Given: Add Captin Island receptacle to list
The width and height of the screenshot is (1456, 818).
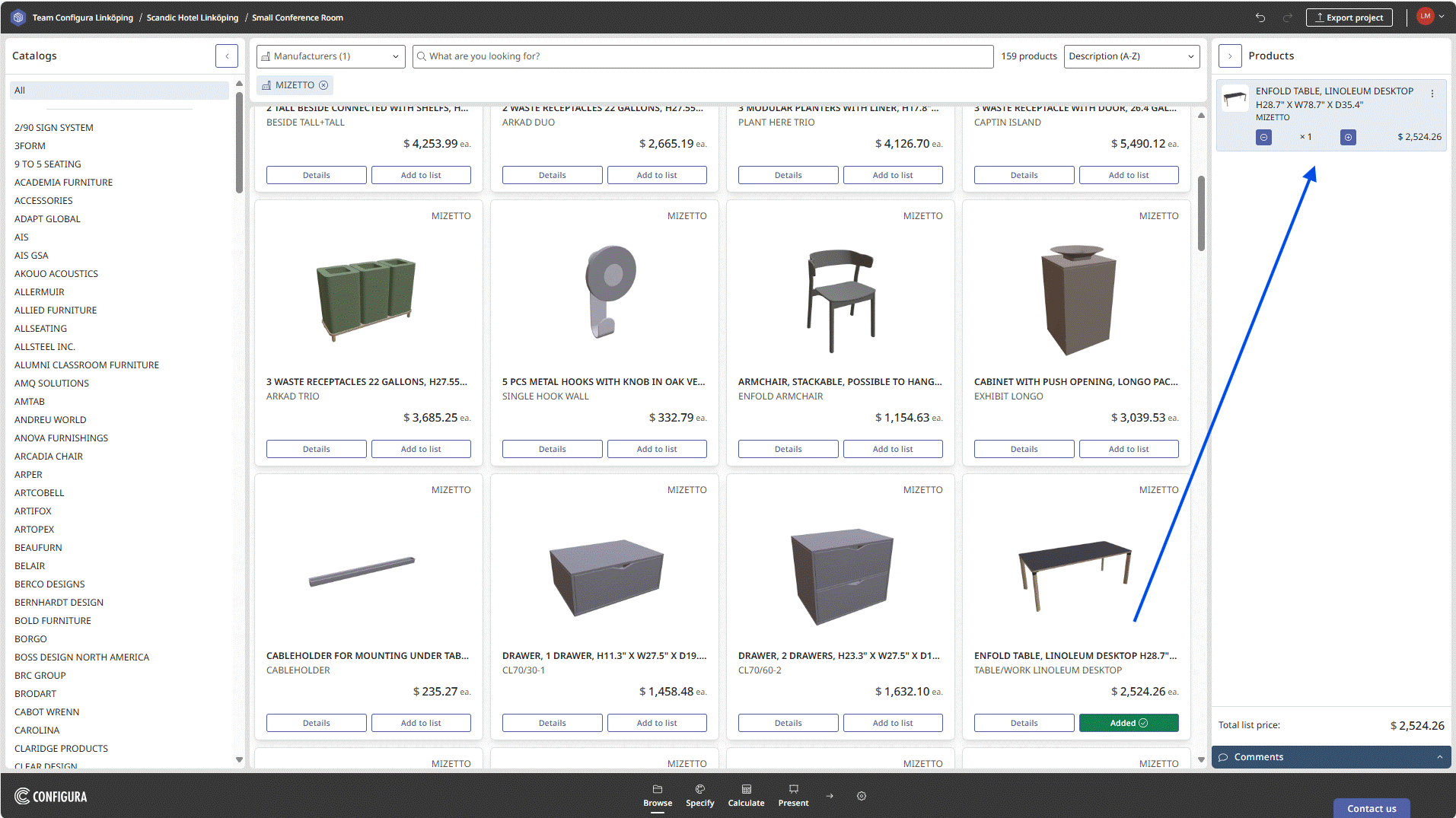Looking at the screenshot, I should [1129, 175].
